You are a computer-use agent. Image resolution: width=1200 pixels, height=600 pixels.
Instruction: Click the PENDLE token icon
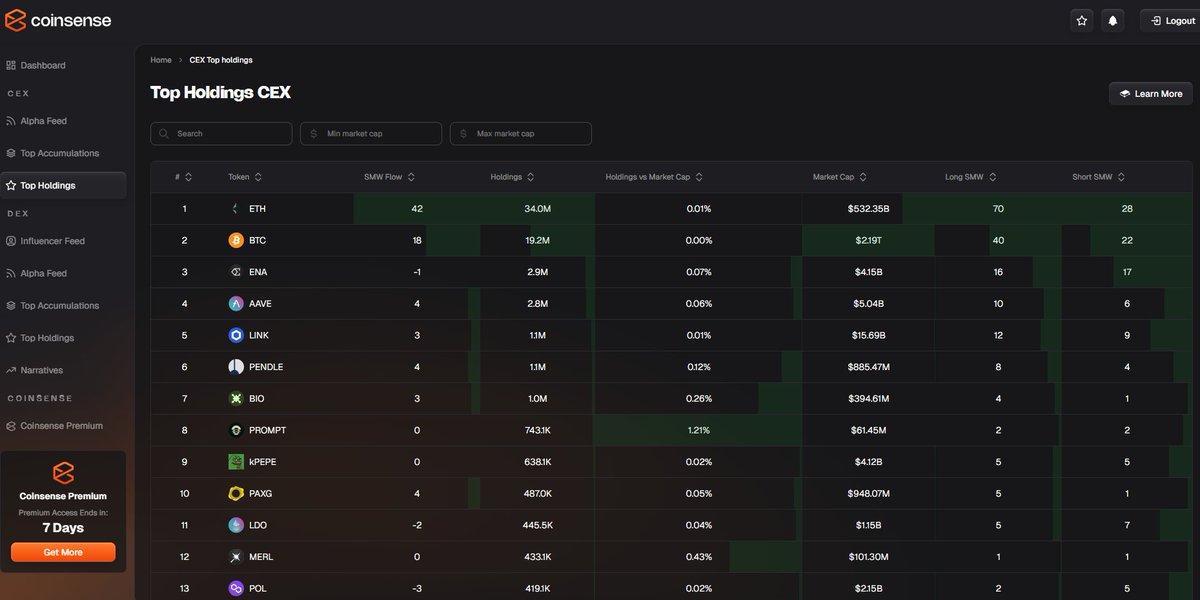236,367
